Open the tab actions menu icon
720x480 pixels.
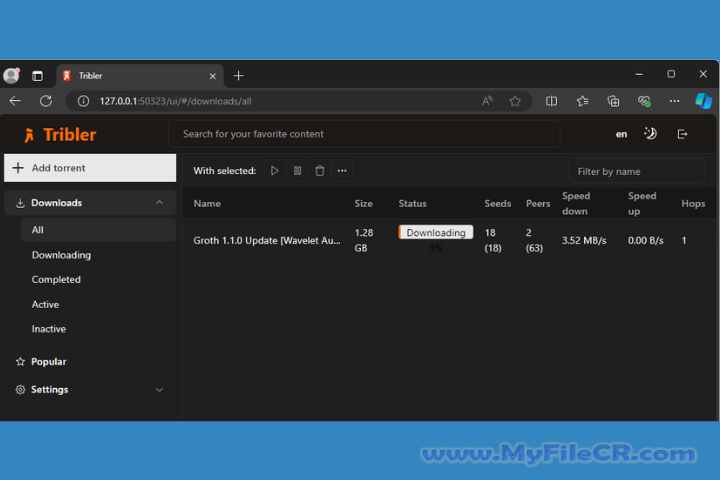(x=37, y=76)
